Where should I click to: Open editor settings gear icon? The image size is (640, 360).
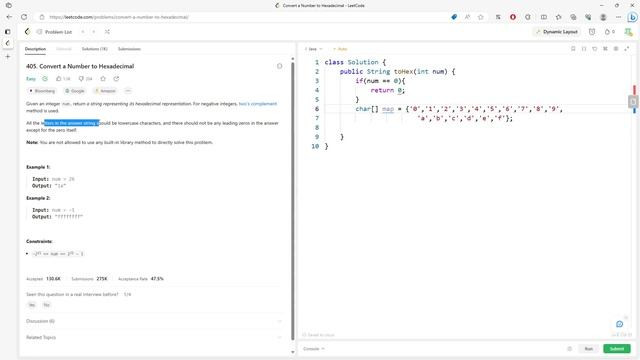pos(616,49)
